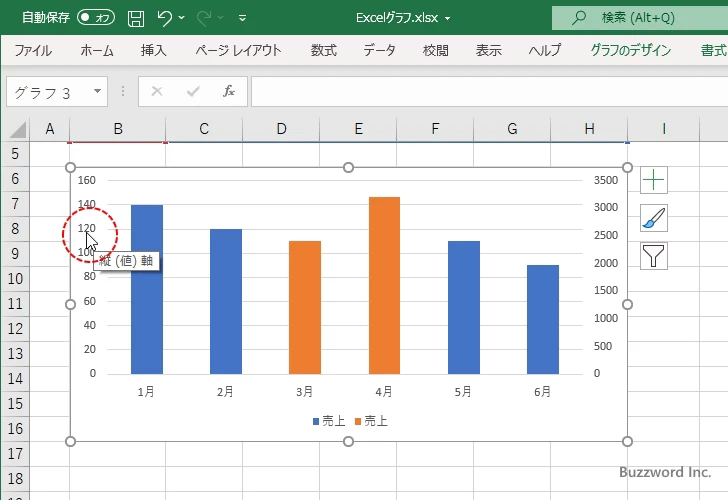The height and width of the screenshot is (500, 728).
Task: Open Customize Quick Access Toolbar dropdown
Action: (242, 18)
